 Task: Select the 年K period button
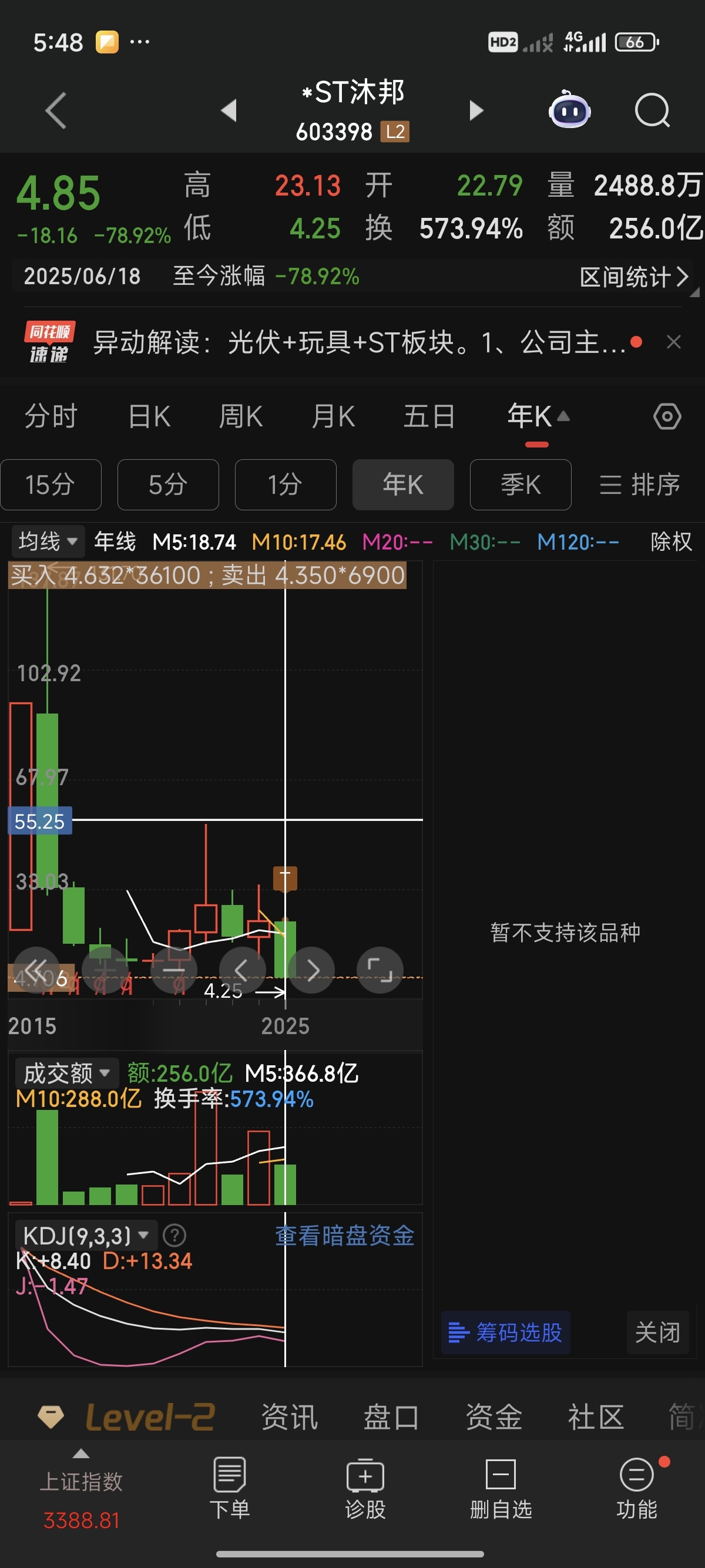[x=403, y=484]
